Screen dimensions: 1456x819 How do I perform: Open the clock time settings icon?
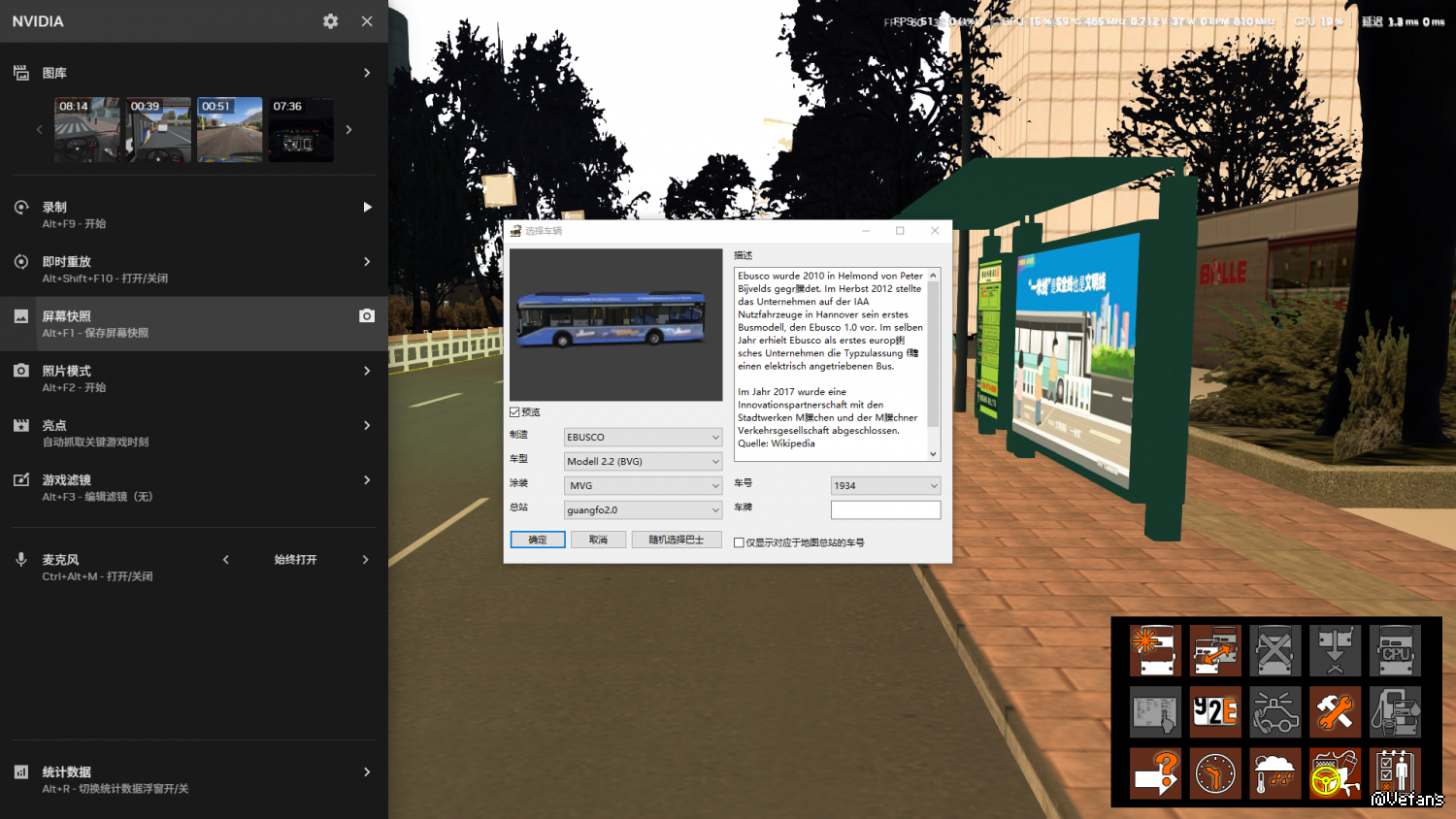pos(1214,773)
